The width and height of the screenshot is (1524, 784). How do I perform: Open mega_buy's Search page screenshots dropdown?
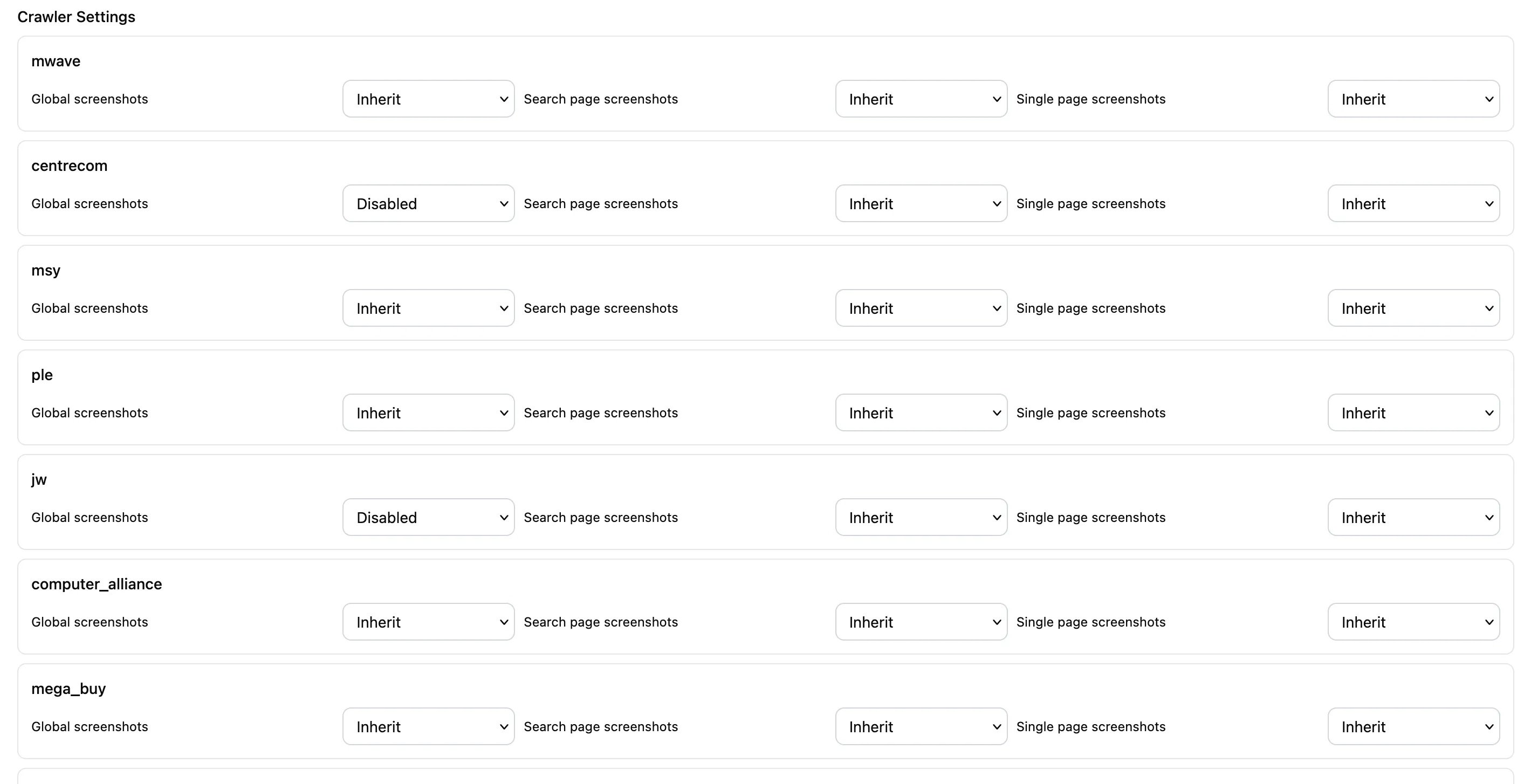coord(921,726)
